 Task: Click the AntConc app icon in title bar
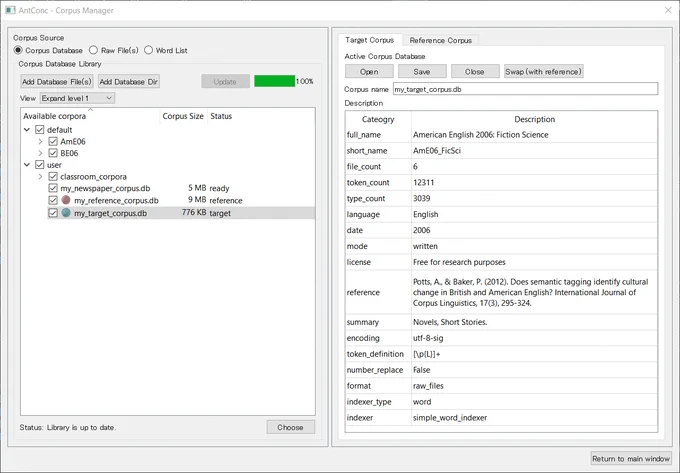pos(10,10)
